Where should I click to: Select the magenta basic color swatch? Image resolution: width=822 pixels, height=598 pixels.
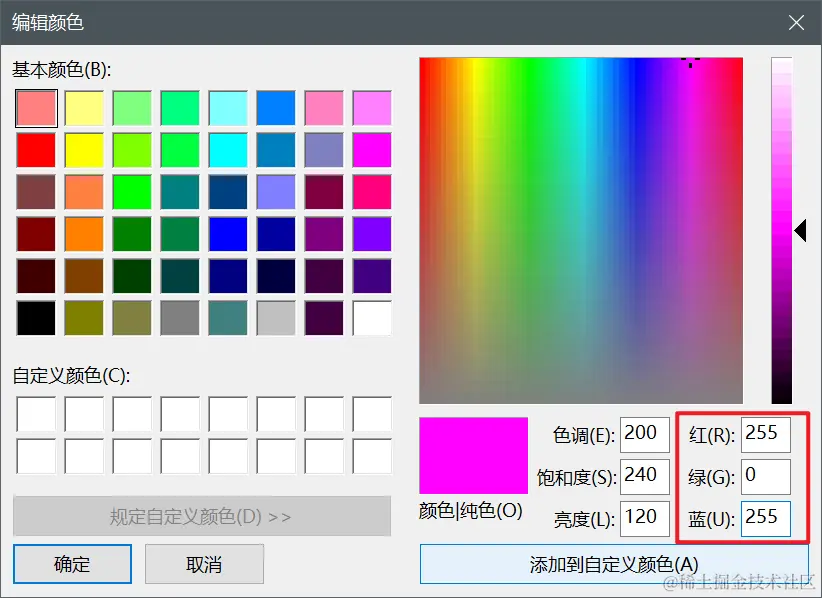point(371,150)
